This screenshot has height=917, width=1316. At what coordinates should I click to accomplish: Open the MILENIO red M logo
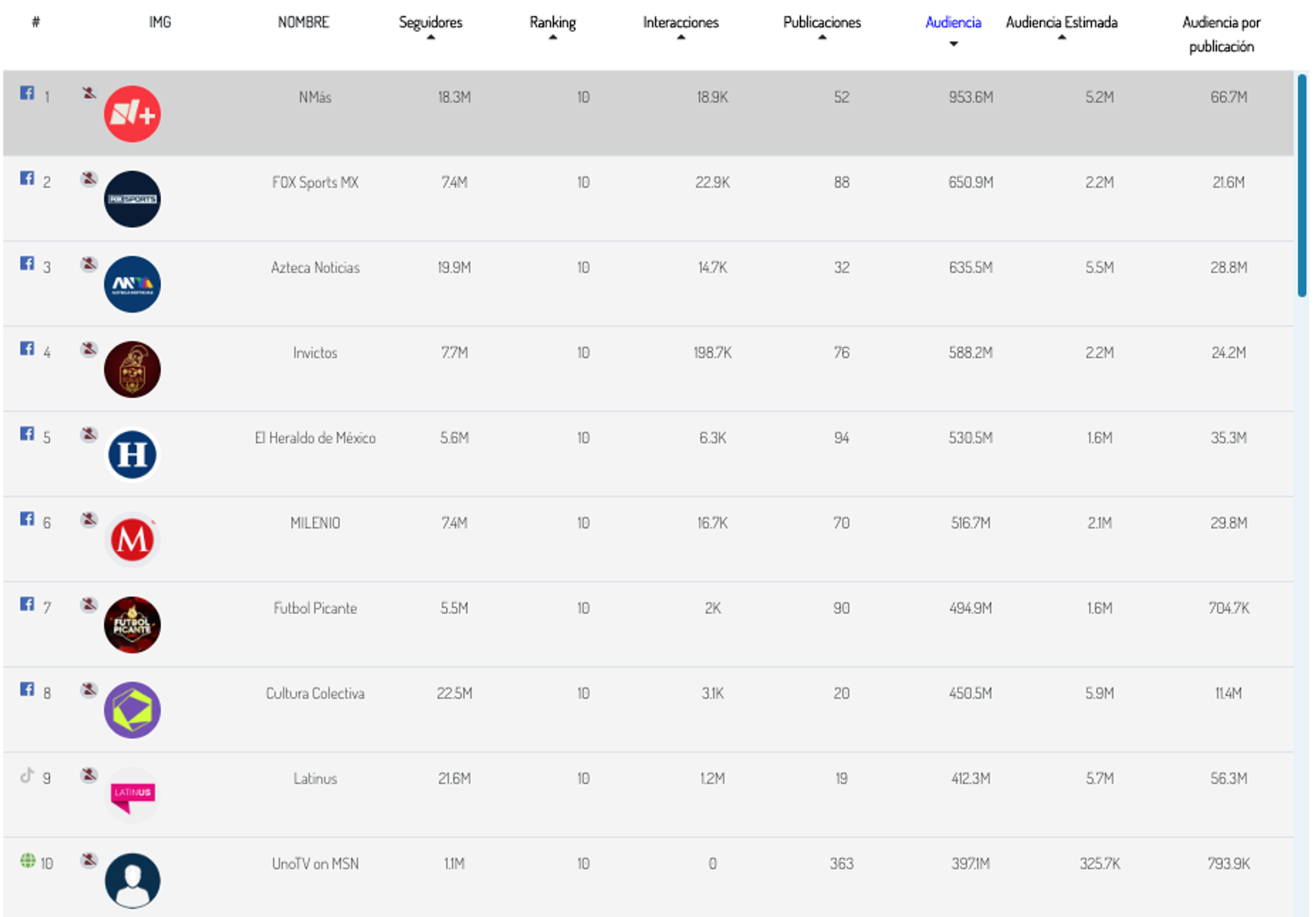(x=132, y=540)
